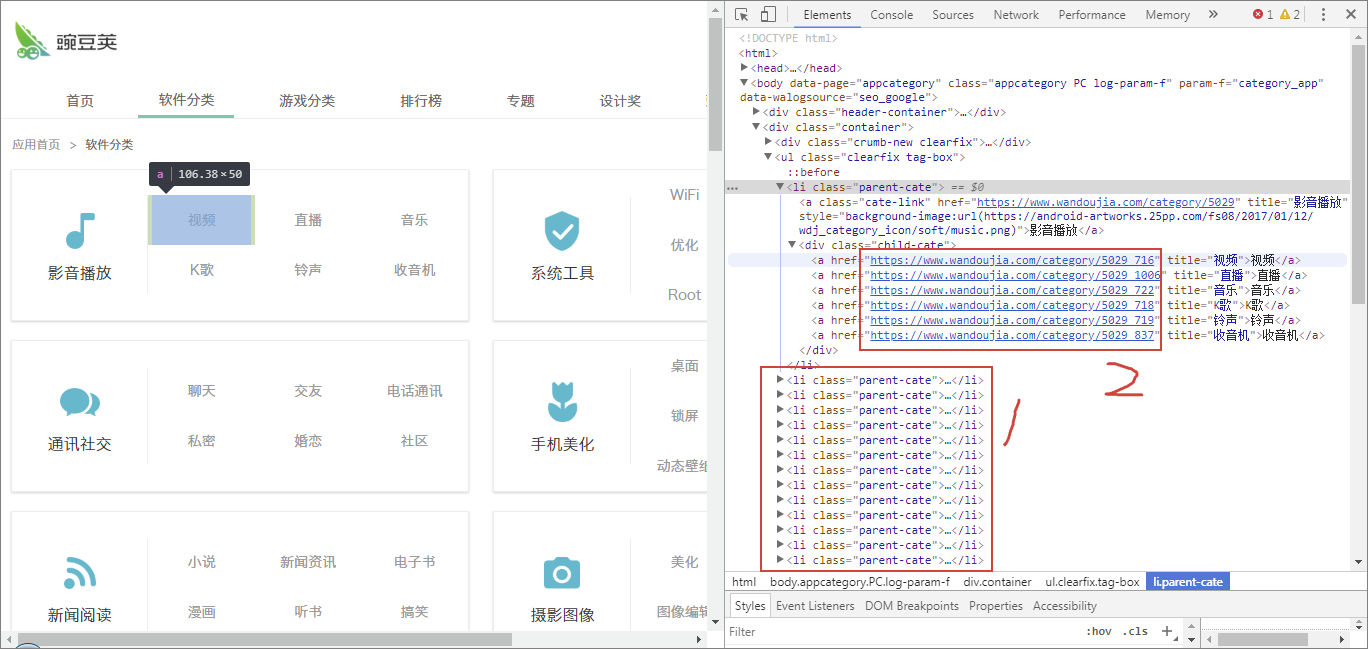Open the 收音机 subcategory link

pyautogui.click(x=414, y=270)
